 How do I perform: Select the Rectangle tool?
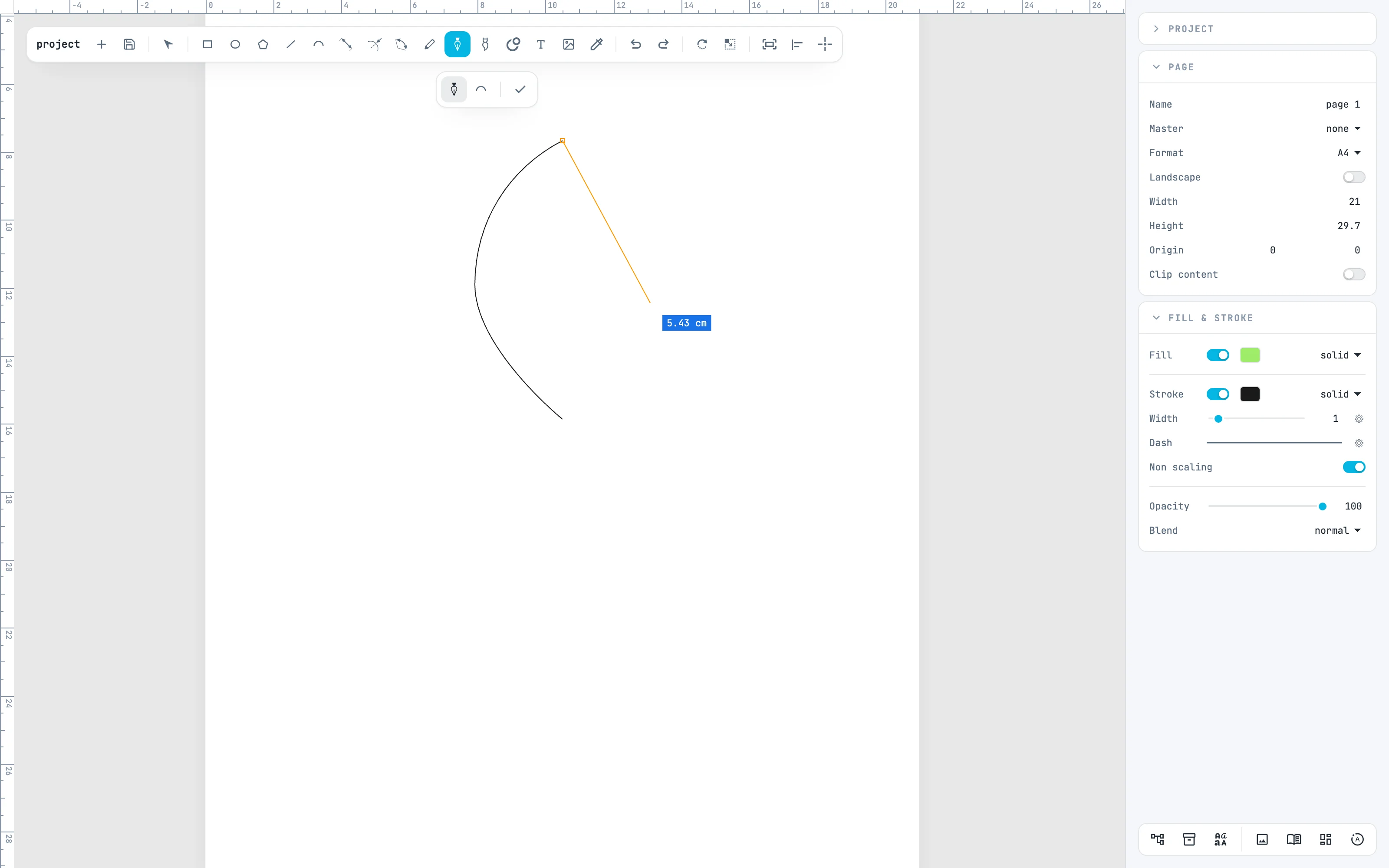pyautogui.click(x=207, y=44)
